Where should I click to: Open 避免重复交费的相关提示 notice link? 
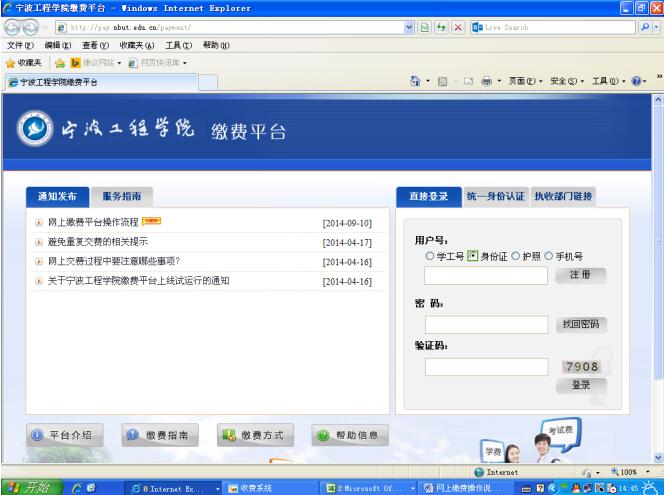97,242
